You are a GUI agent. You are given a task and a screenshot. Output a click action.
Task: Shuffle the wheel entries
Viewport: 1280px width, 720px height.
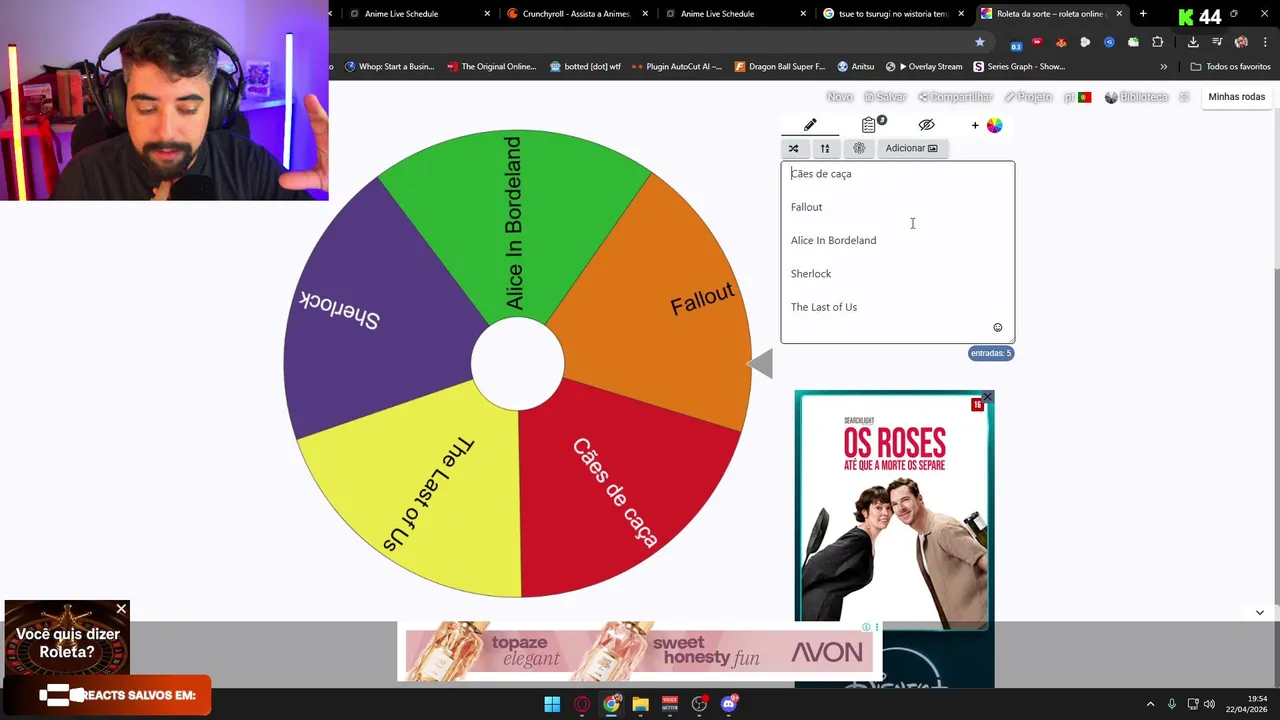tap(794, 148)
